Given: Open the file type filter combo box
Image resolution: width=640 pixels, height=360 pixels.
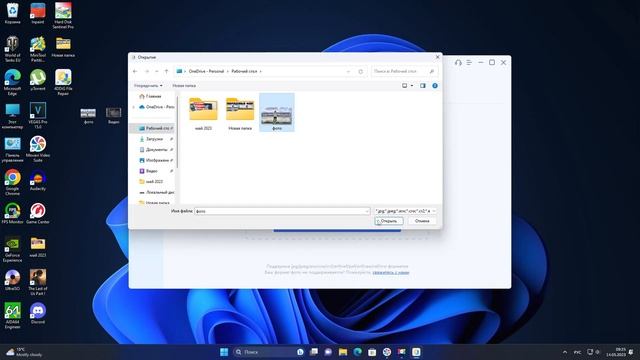Looking at the screenshot, I should [405, 211].
